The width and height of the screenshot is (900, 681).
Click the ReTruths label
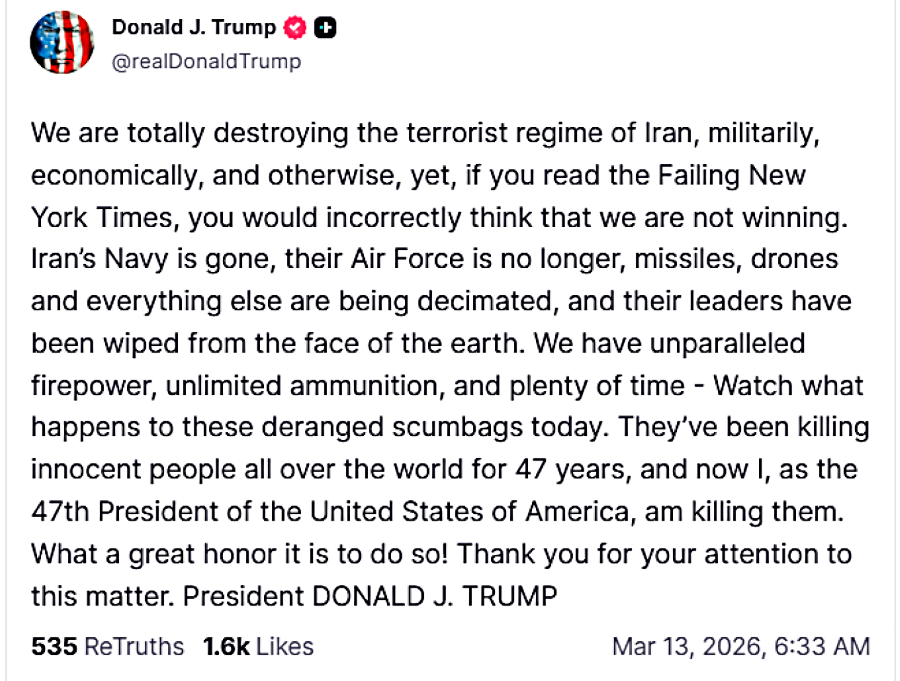coord(134,647)
